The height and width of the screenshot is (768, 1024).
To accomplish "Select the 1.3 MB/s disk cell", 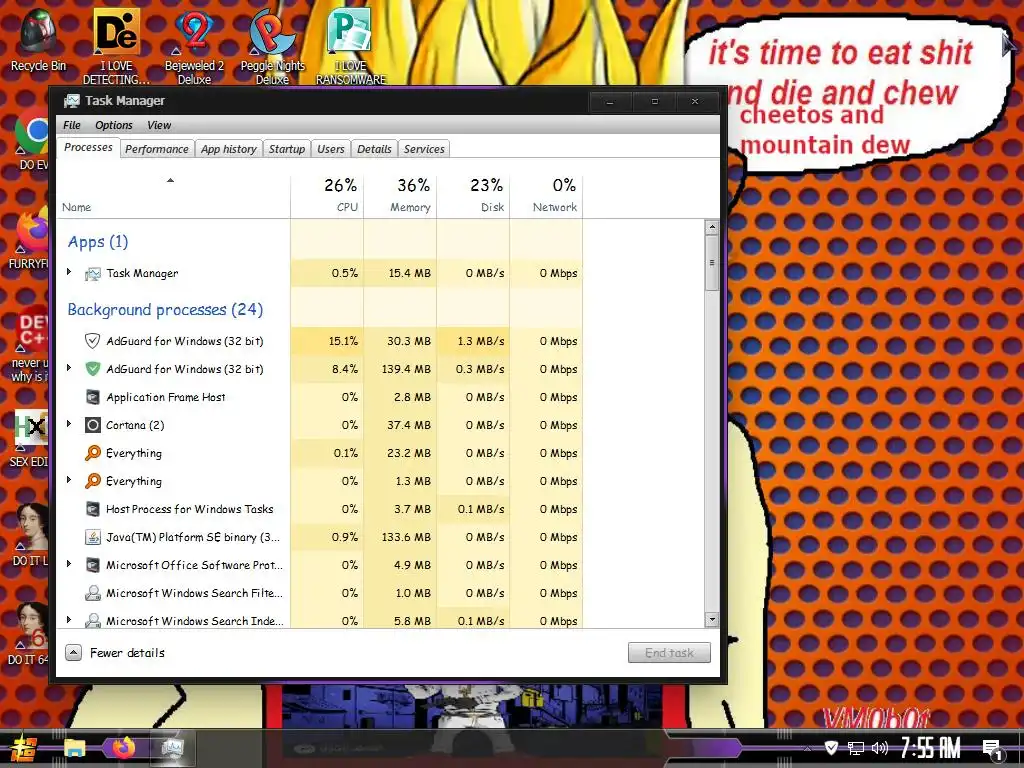I will tap(473, 341).
